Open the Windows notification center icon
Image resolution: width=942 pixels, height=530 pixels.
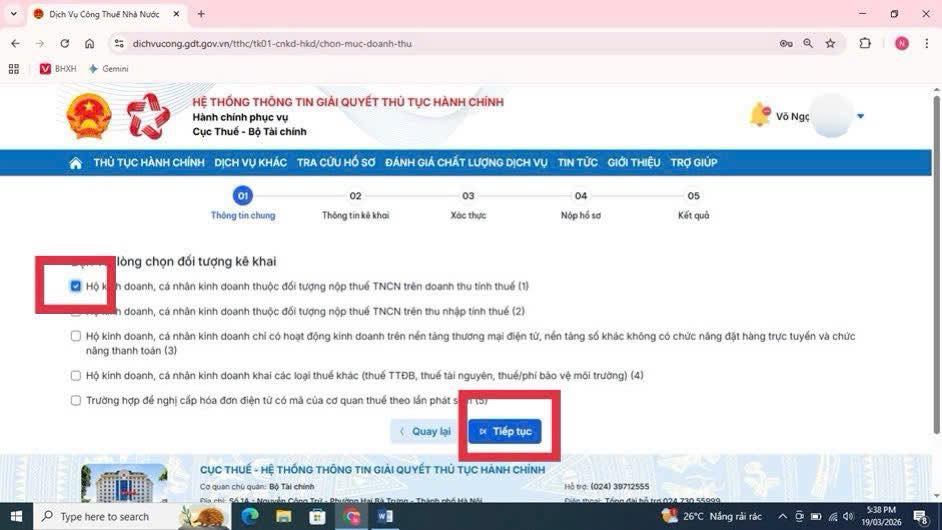[x=920, y=516]
